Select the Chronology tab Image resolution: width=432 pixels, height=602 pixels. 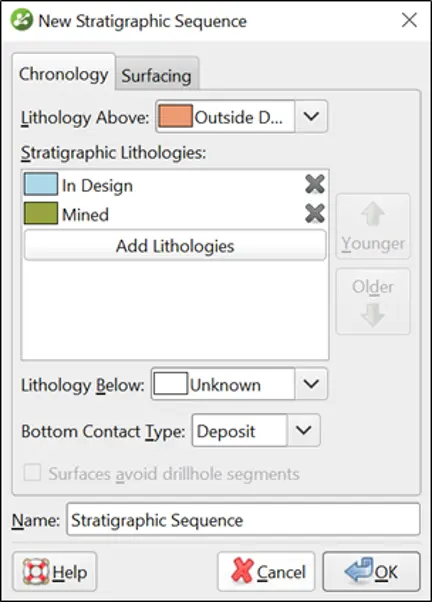[x=64, y=74]
